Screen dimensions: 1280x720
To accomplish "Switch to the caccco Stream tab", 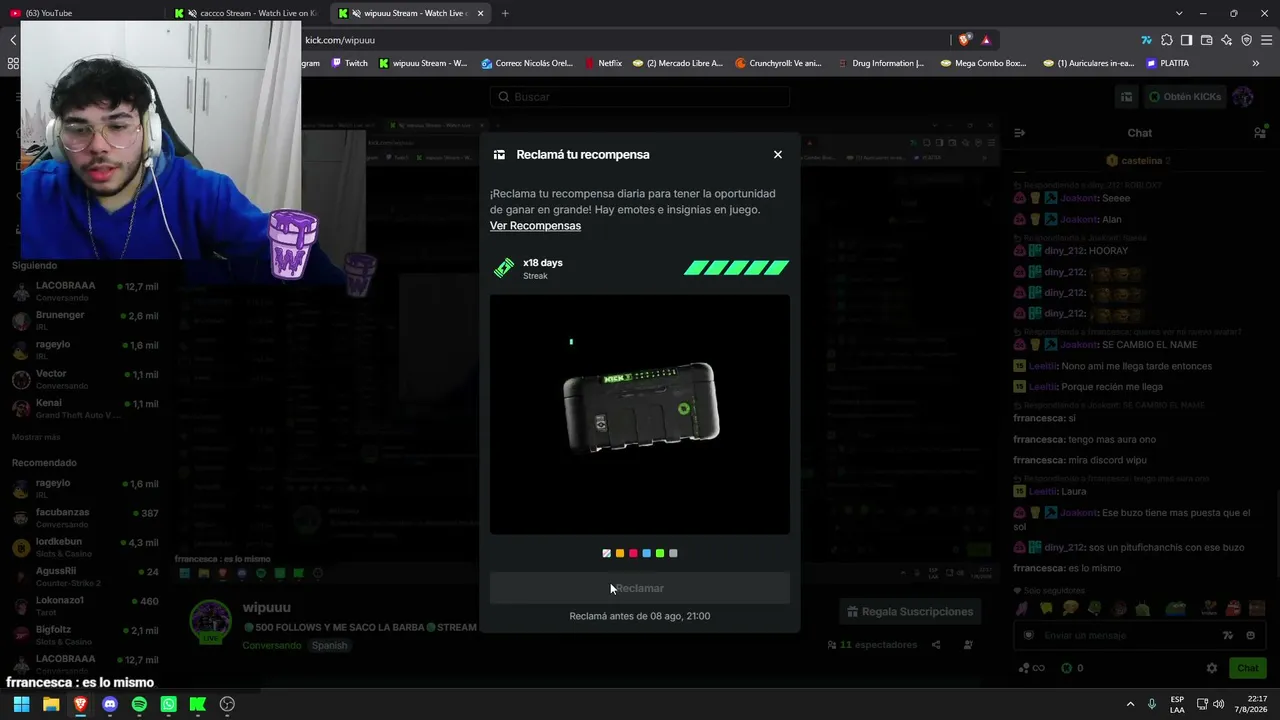I will click(x=248, y=13).
